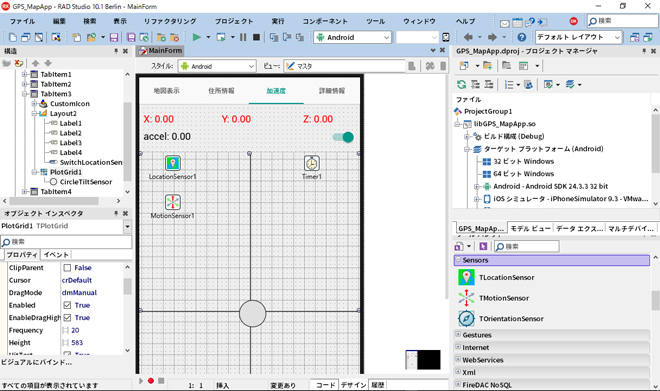Click the detail info tab on form
660x391 pixels.
332,90
